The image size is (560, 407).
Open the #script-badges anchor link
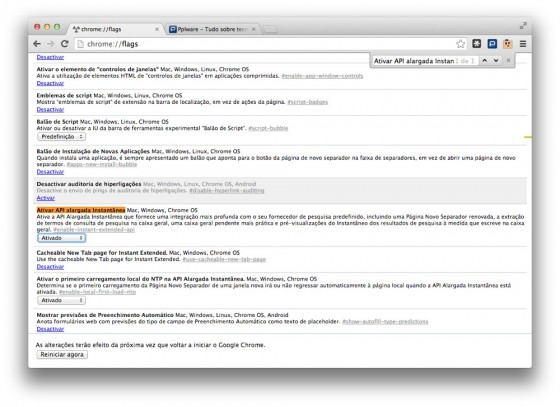coord(308,102)
